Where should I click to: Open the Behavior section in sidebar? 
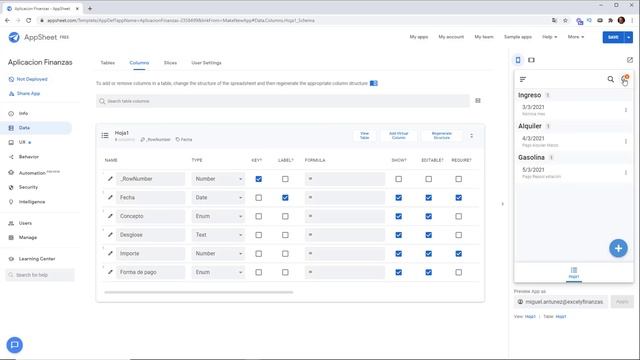[29, 157]
